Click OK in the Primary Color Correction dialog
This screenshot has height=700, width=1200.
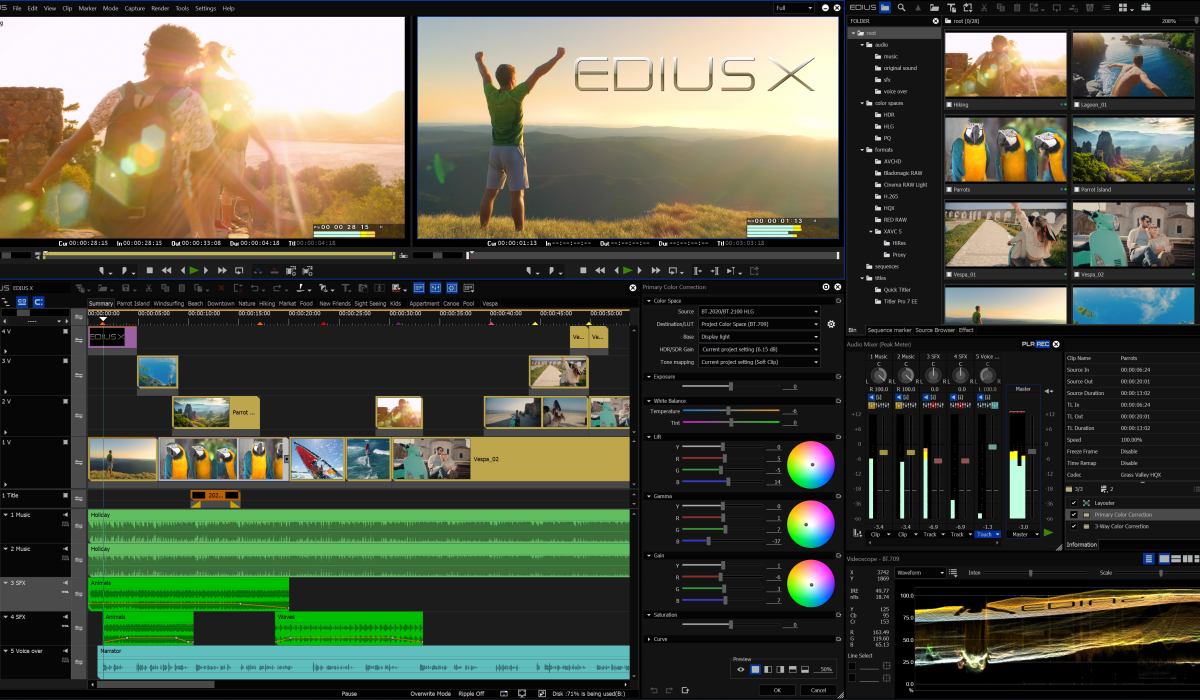point(776,690)
